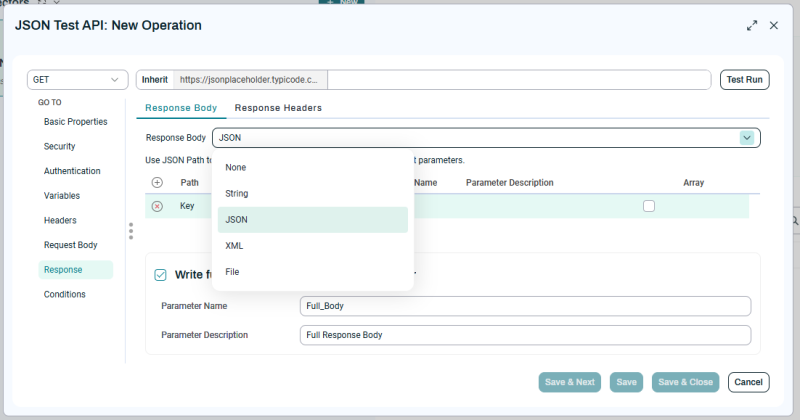Image resolution: width=800 pixels, height=420 pixels.
Task: Click the Parameter Description input field
Action: [524, 335]
